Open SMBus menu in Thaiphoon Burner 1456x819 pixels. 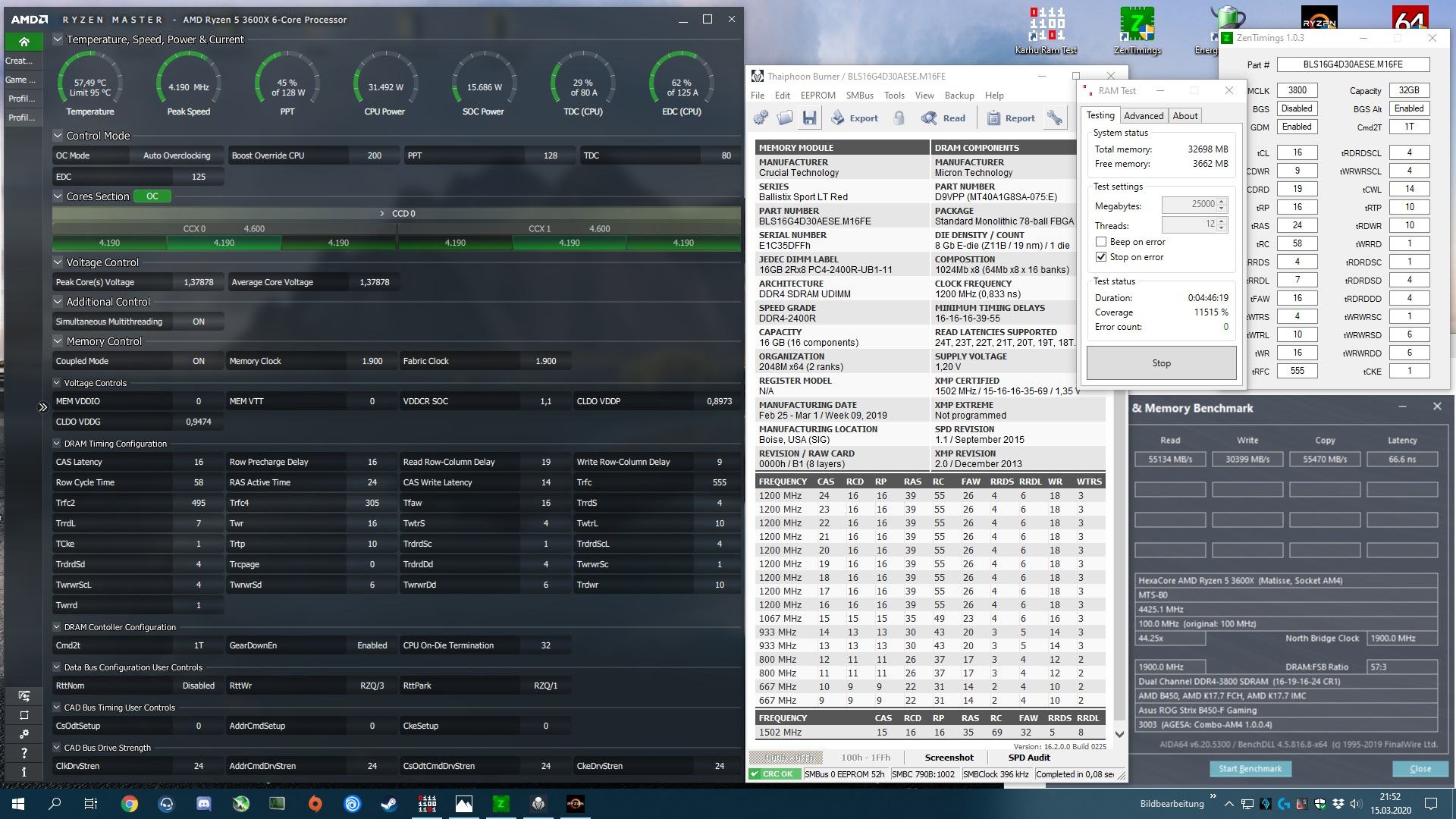[860, 96]
